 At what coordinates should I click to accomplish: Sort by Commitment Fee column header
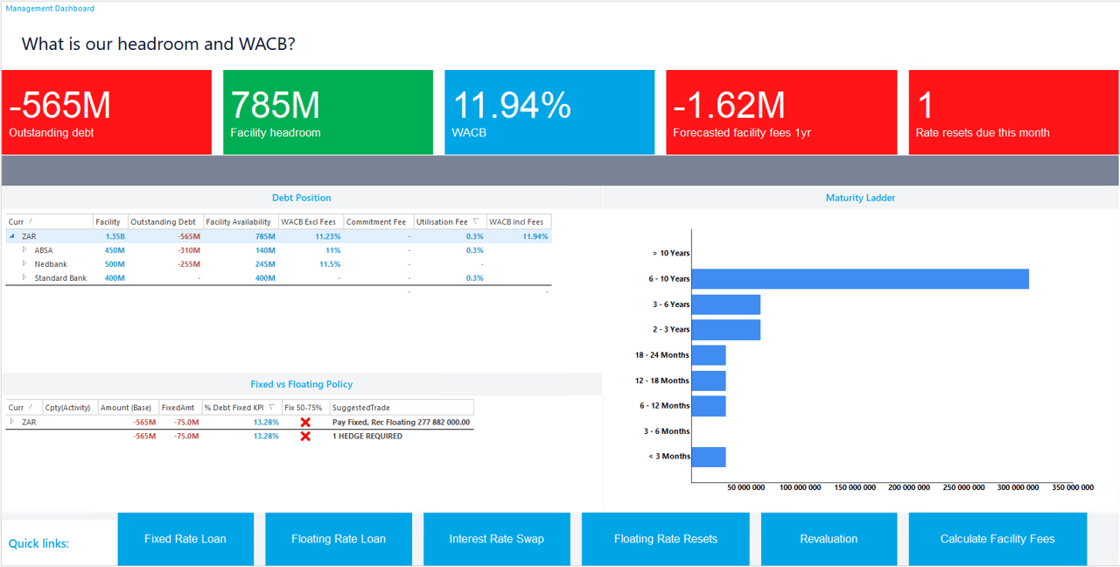pos(378,222)
